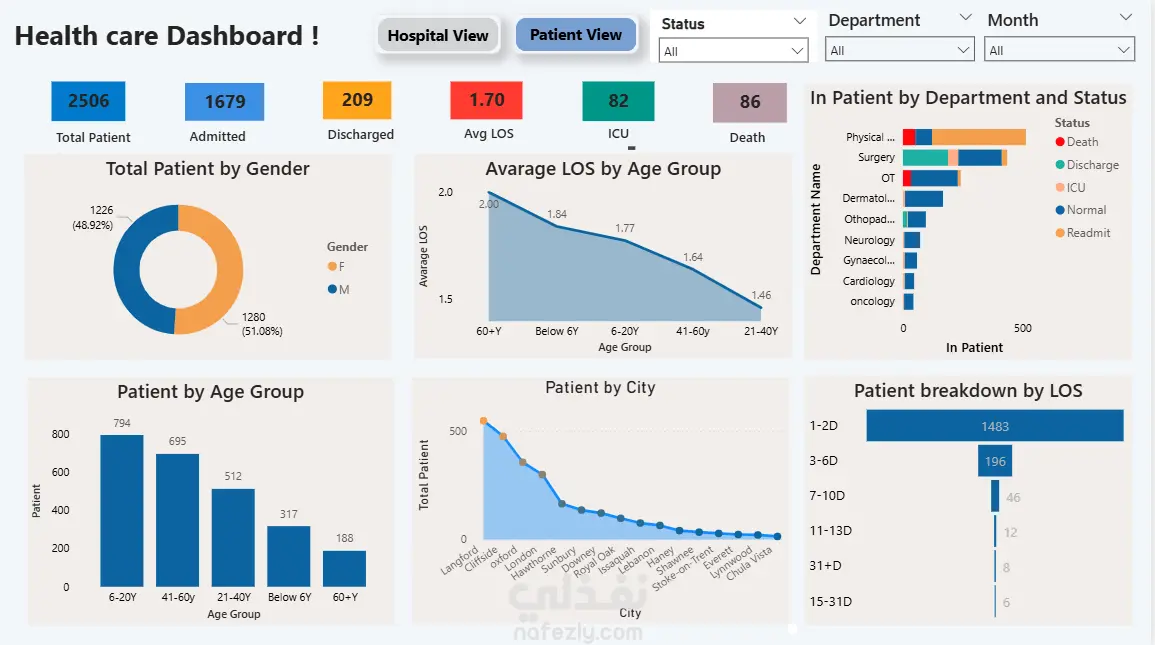Open the Department slicer dropdown box
The image size is (1155, 645).
[x=900, y=50]
